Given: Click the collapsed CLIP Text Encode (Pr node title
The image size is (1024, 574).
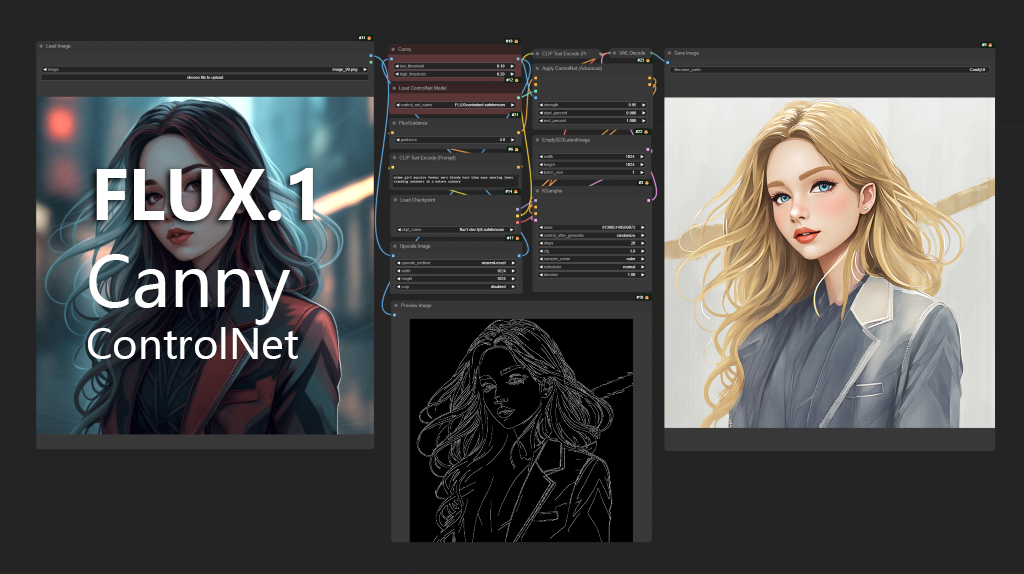Looking at the screenshot, I should click(564, 54).
